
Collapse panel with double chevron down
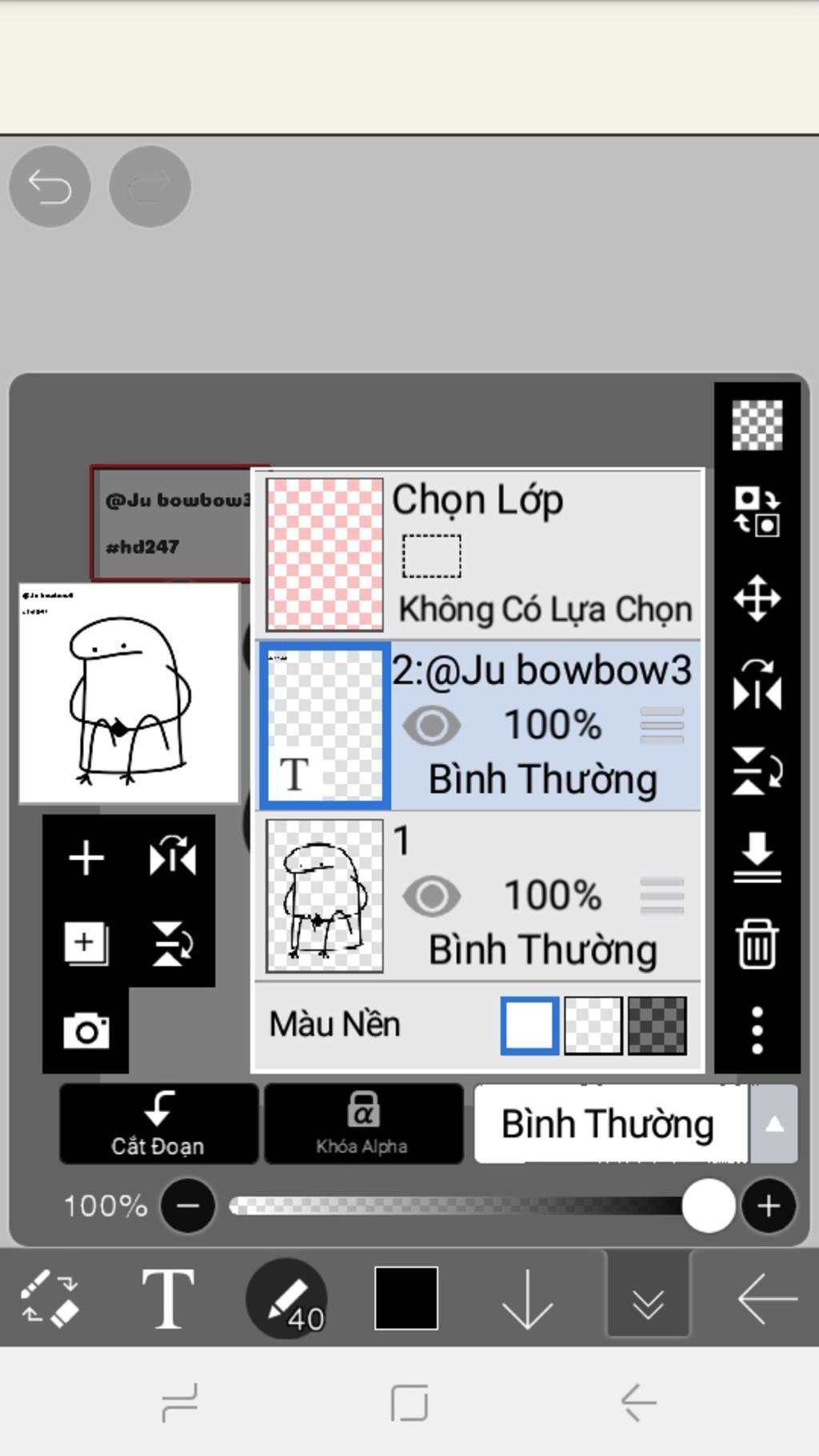click(648, 1296)
